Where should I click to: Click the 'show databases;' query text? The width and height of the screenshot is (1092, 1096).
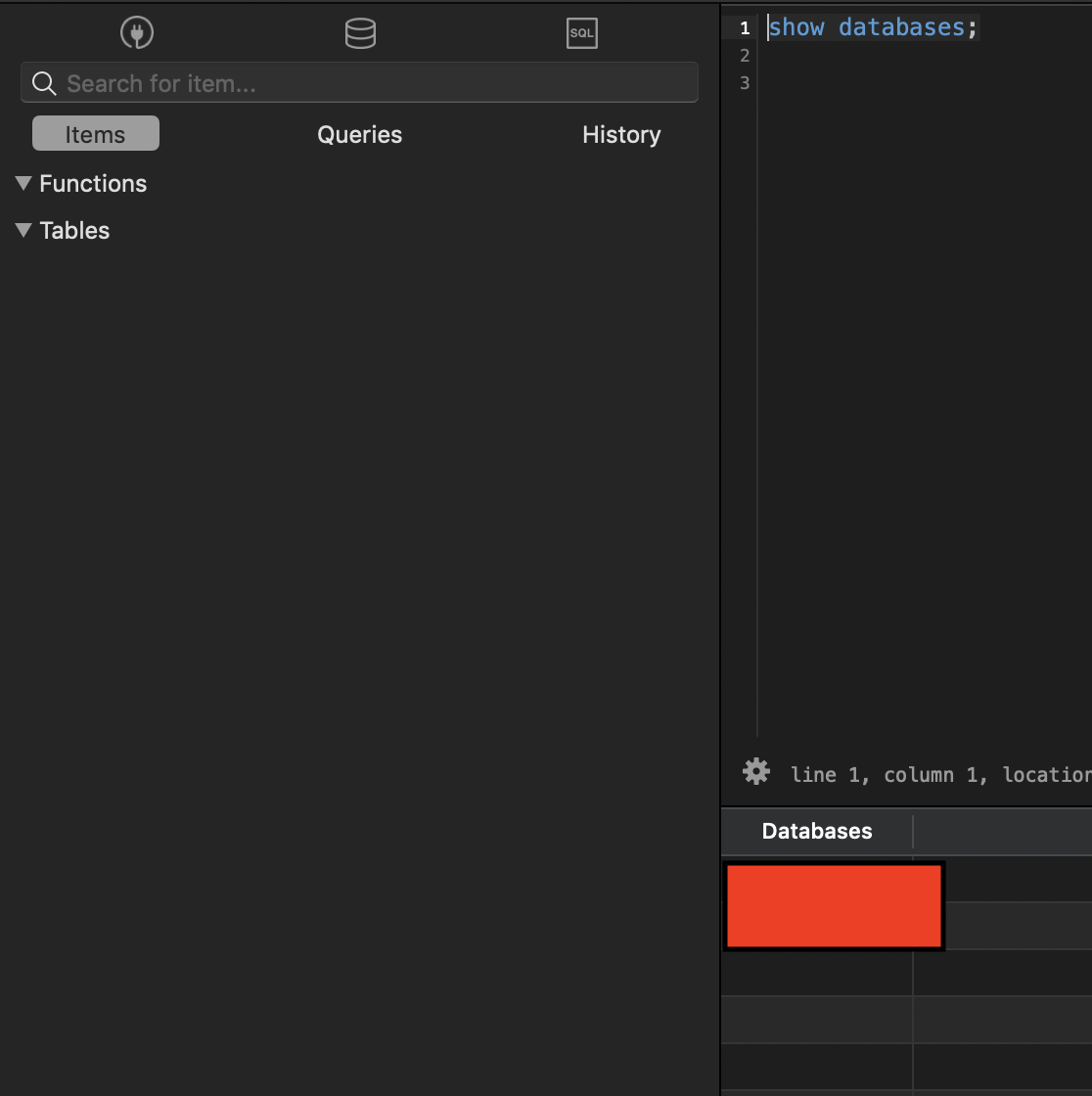pyautogui.click(x=873, y=27)
